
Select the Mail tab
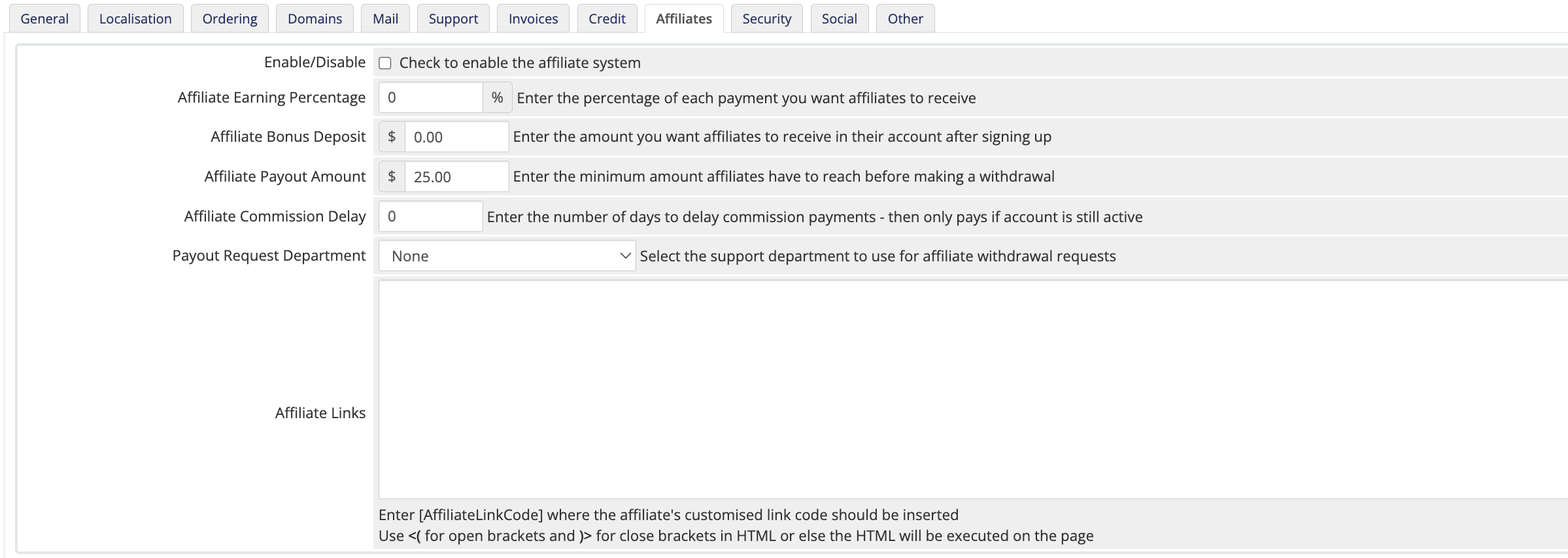385,18
